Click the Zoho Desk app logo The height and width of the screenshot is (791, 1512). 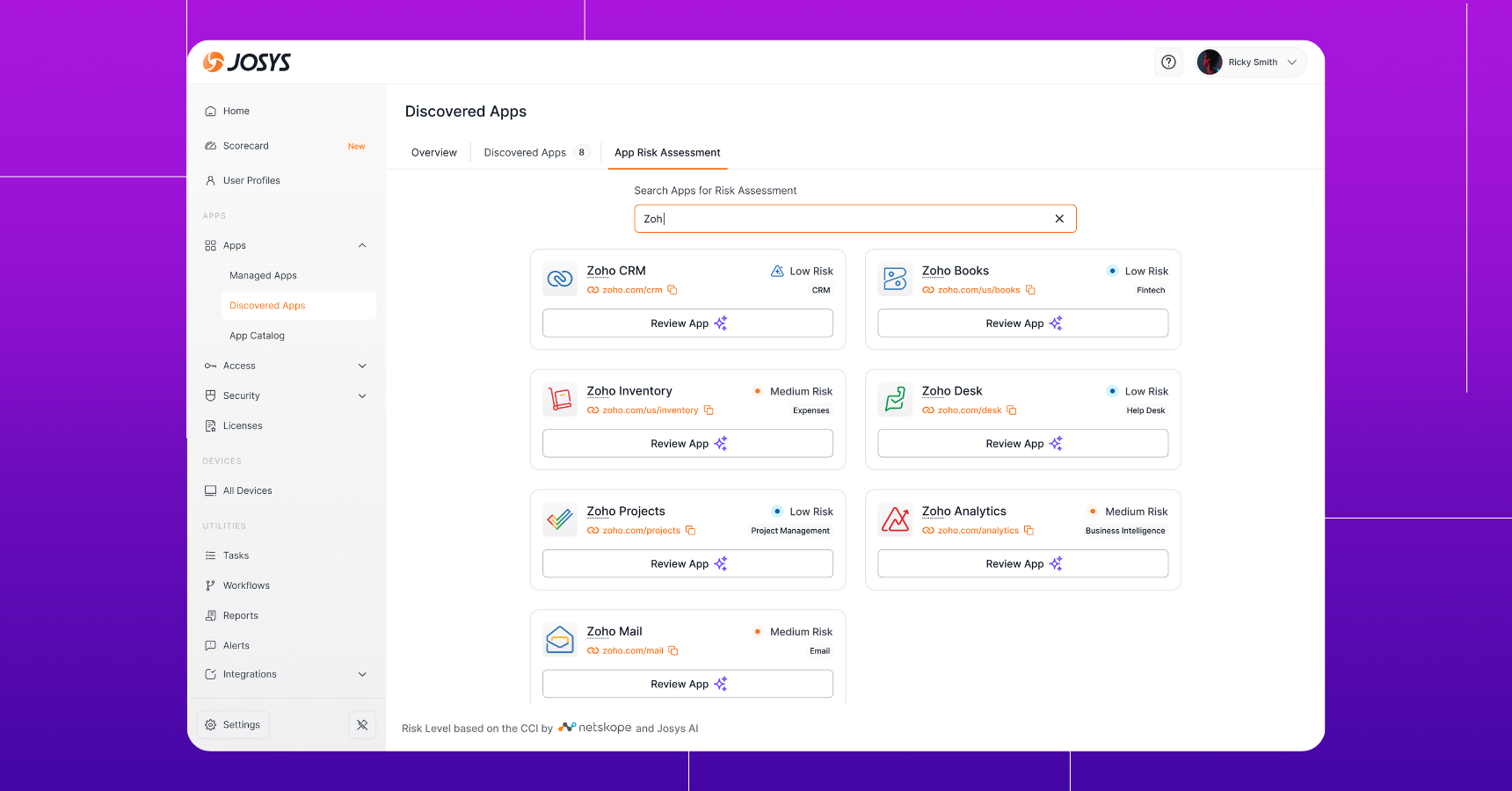coord(895,400)
